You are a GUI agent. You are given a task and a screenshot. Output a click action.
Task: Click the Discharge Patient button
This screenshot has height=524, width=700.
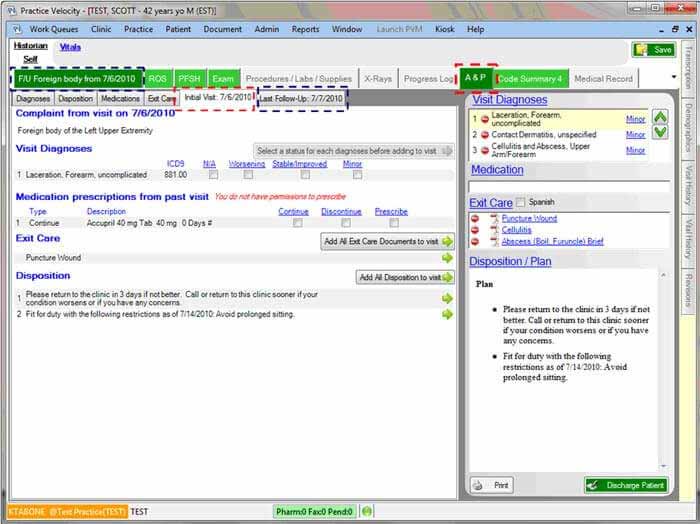click(x=626, y=485)
